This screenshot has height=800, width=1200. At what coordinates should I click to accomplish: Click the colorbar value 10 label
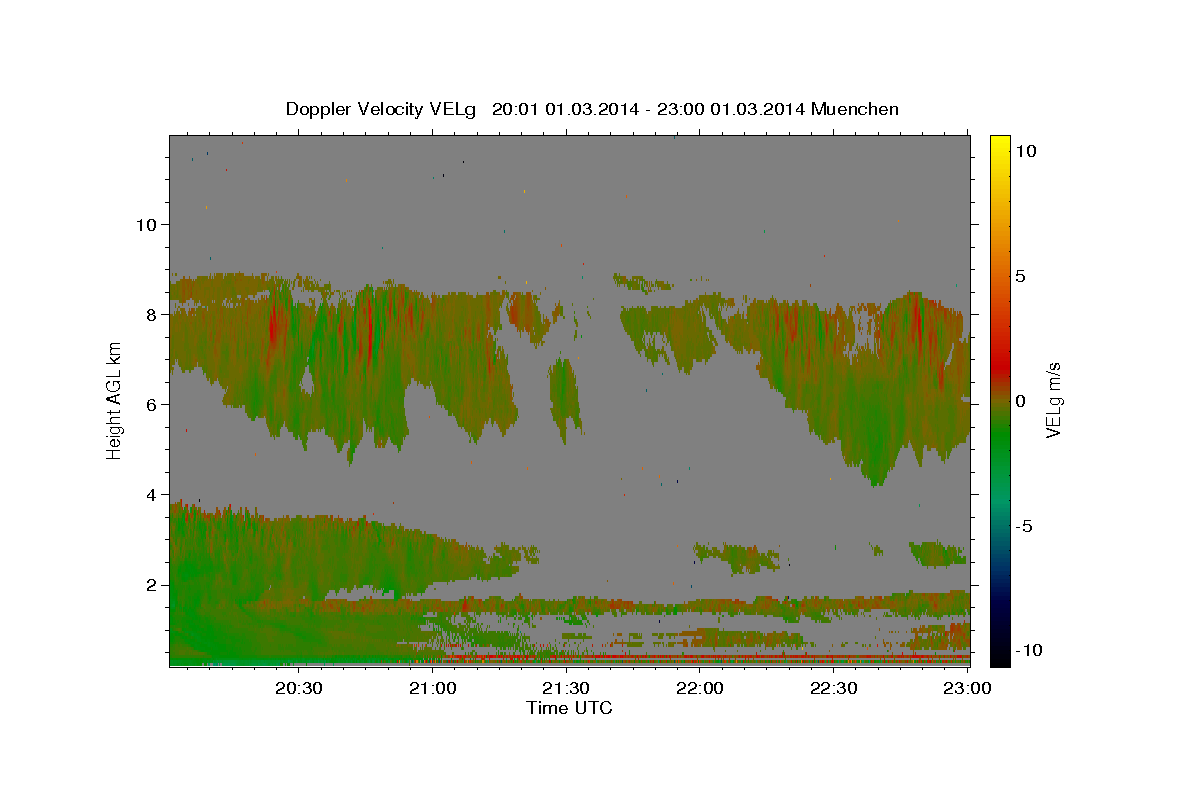[x=1027, y=151]
